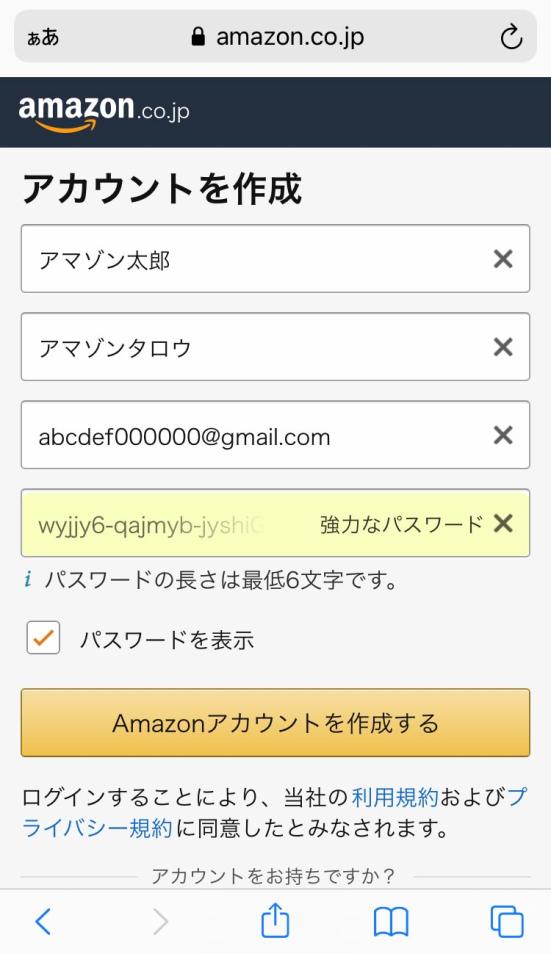Go back with Safari back chevron
This screenshot has width=551, height=954.
[x=43, y=922]
